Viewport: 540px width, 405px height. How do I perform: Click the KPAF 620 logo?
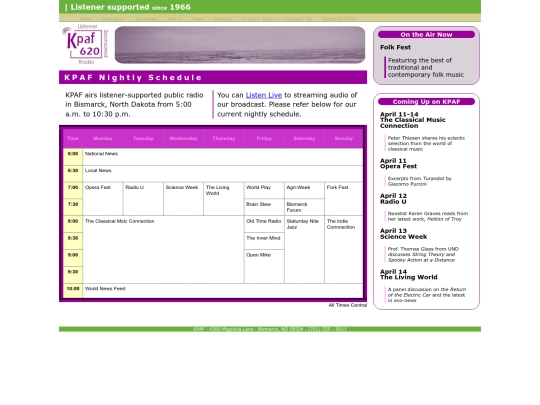coord(85,44)
